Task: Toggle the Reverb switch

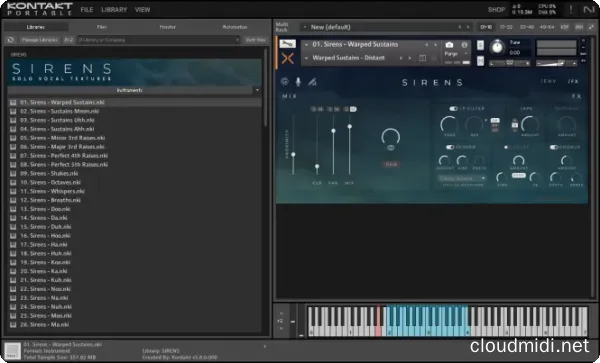Action: (450, 147)
